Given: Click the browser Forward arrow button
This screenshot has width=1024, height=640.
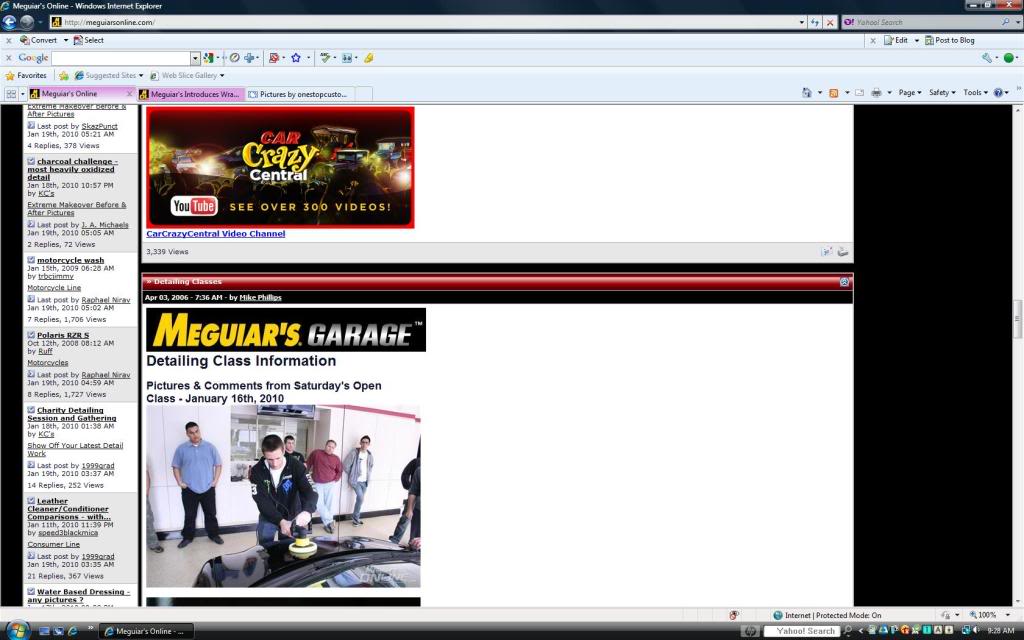Looking at the screenshot, I should 27,22.
